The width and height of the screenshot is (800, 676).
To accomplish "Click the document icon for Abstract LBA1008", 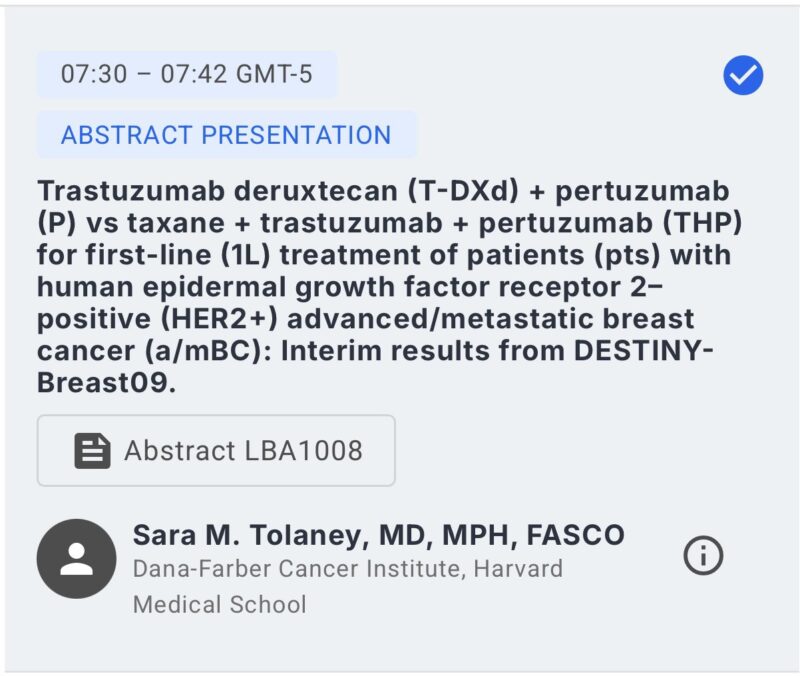I will coord(92,451).
